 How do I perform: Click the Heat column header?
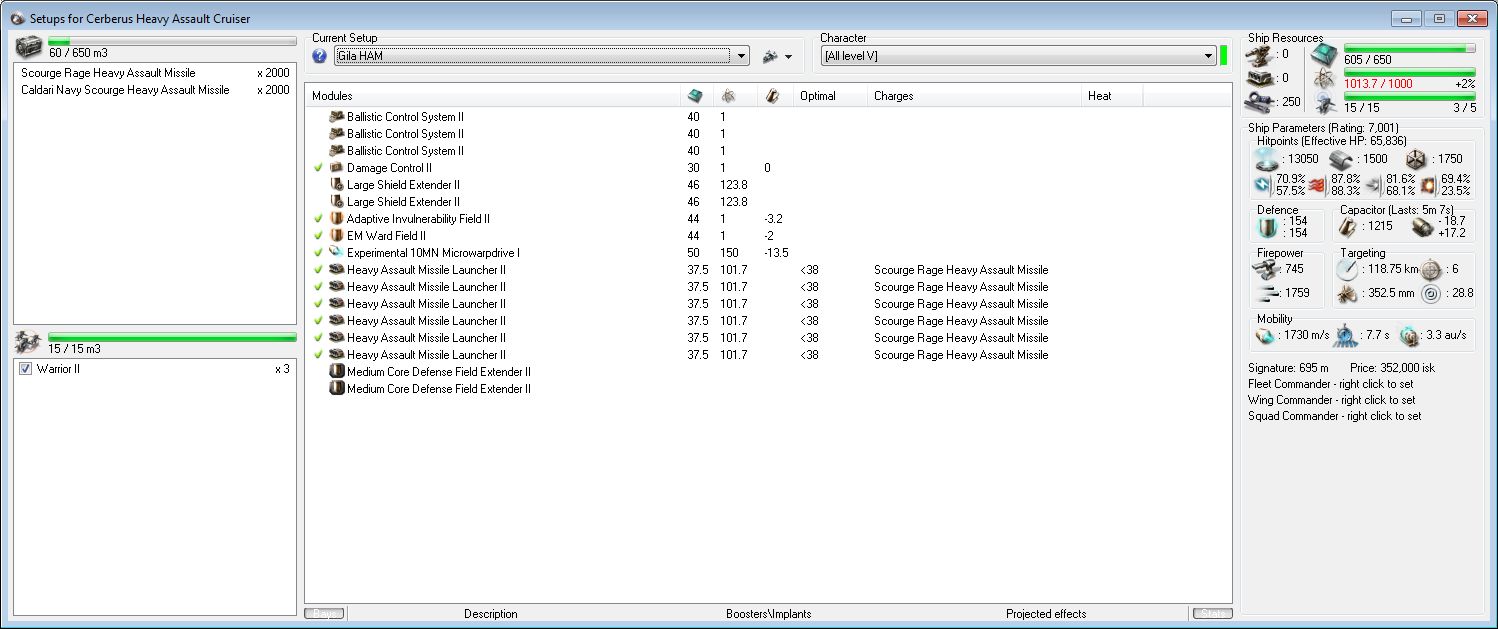(1112, 96)
